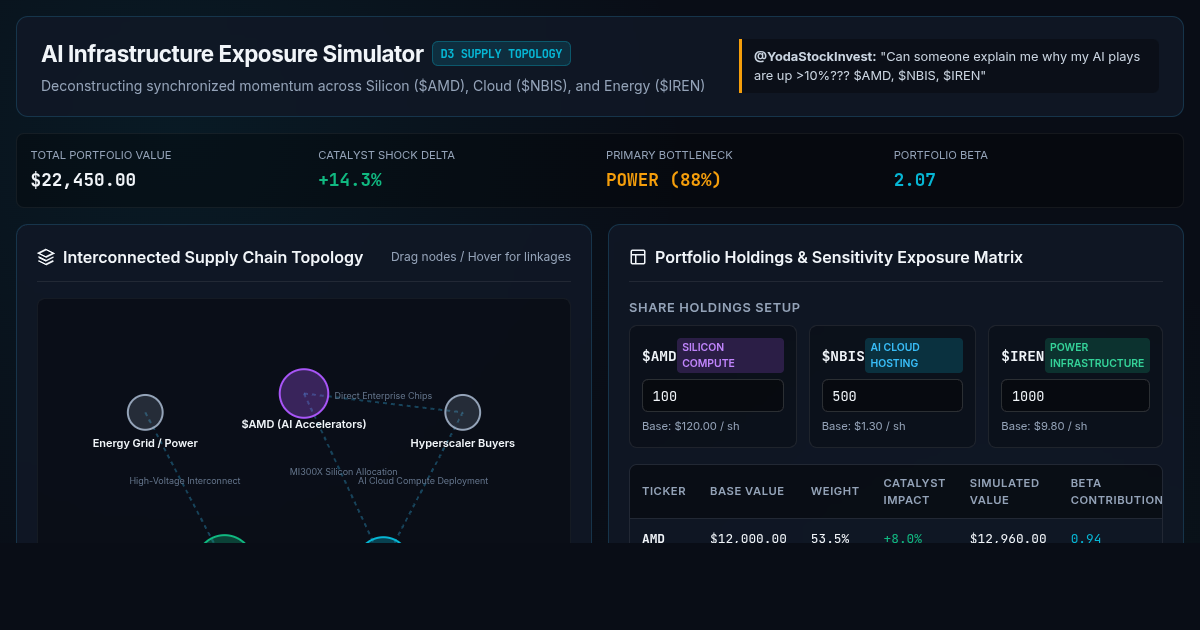Click the D3 SUPPLY TOPOLOGY badge
This screenshot has width=1200, height=630.
tap(501, 53)
